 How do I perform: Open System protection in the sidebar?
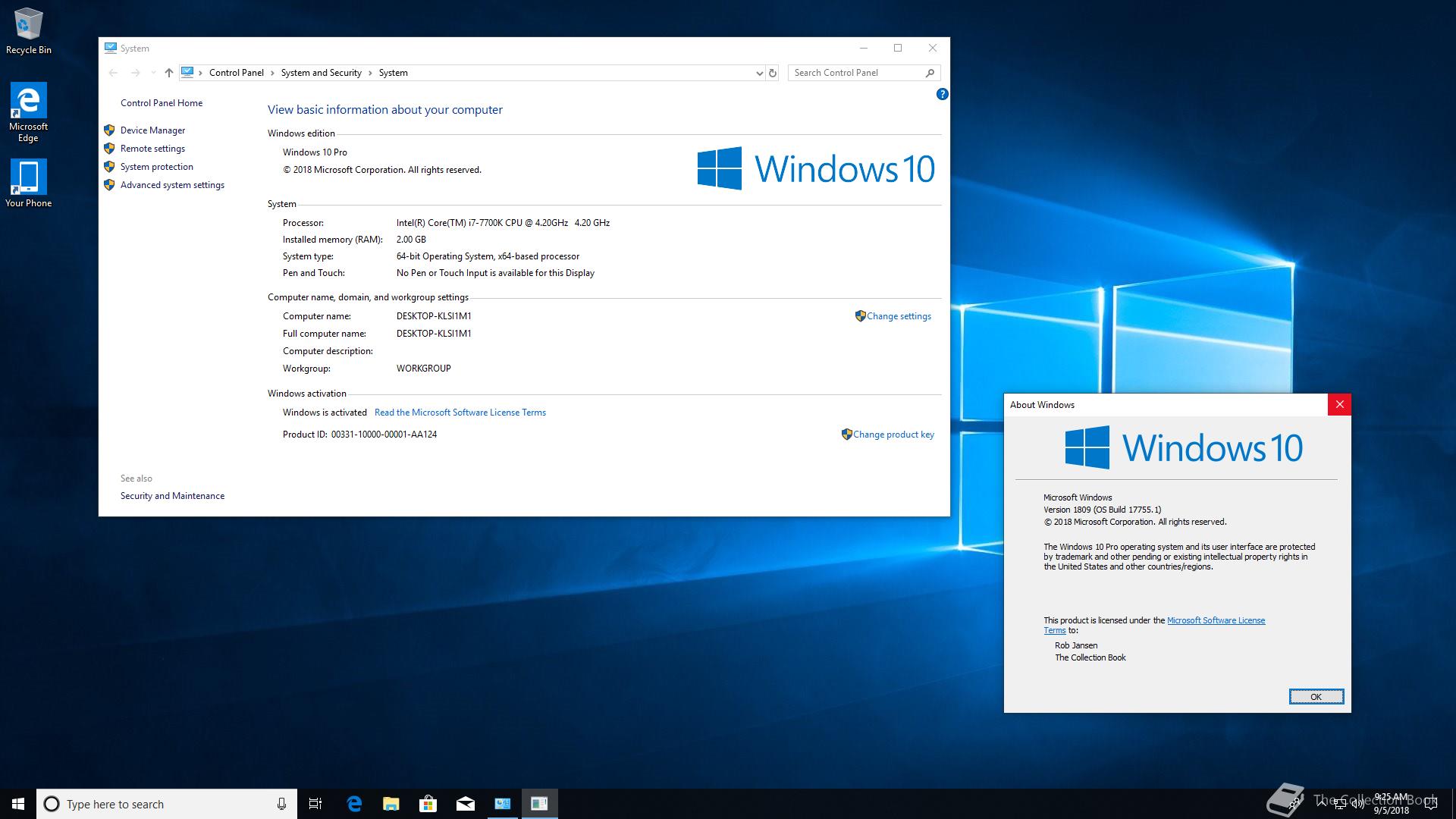(157, 167)
